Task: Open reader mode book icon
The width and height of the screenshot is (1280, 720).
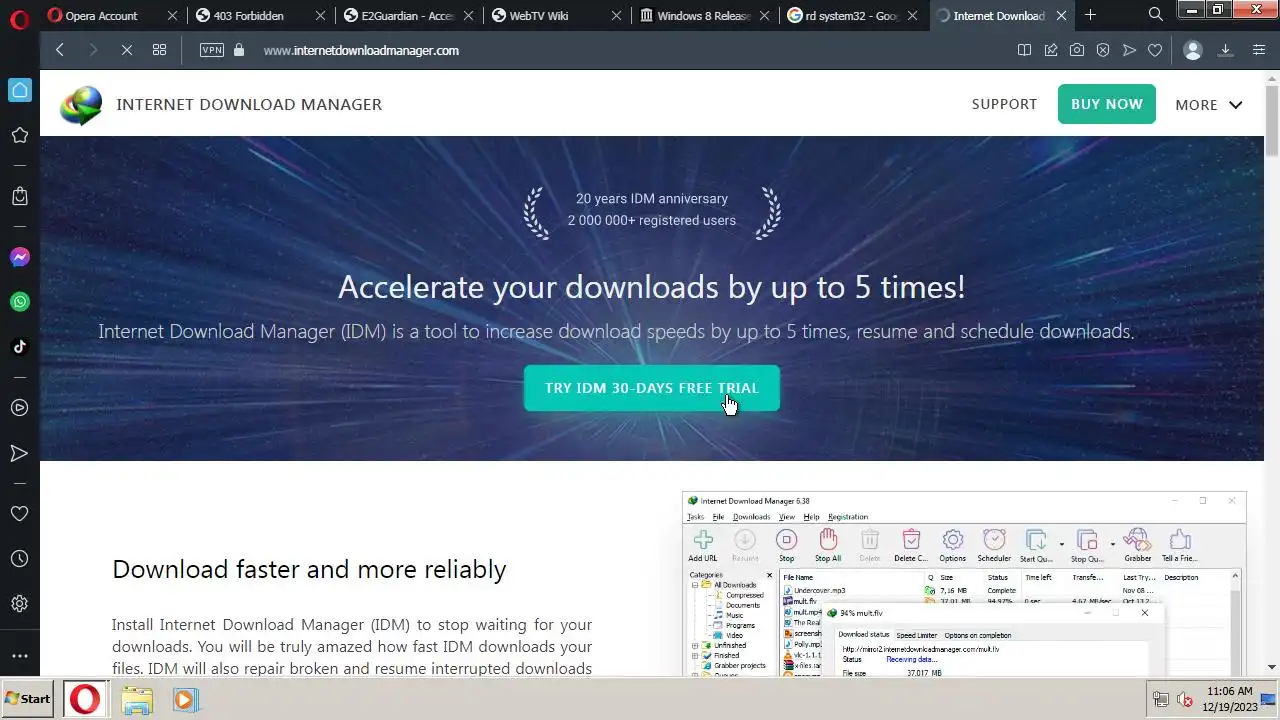Action: 1024,50
